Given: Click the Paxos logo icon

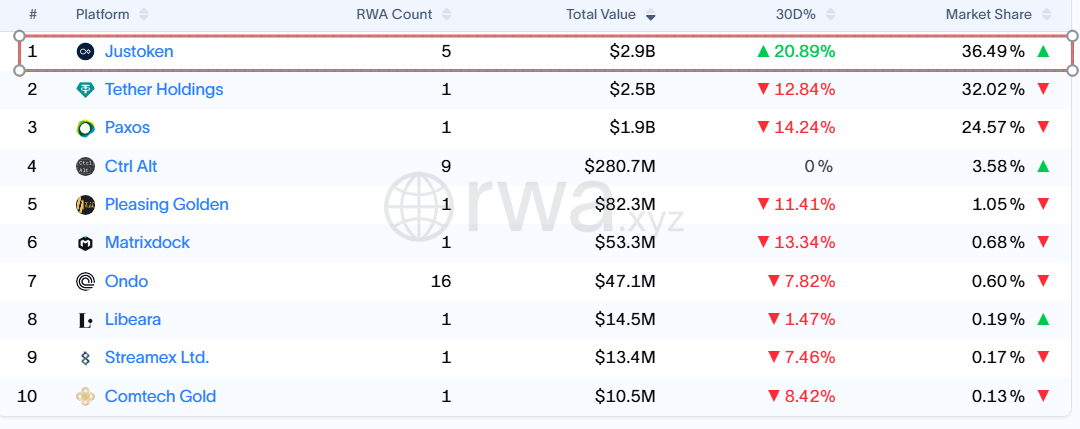Looking at the screenshot, I should 85,128.
